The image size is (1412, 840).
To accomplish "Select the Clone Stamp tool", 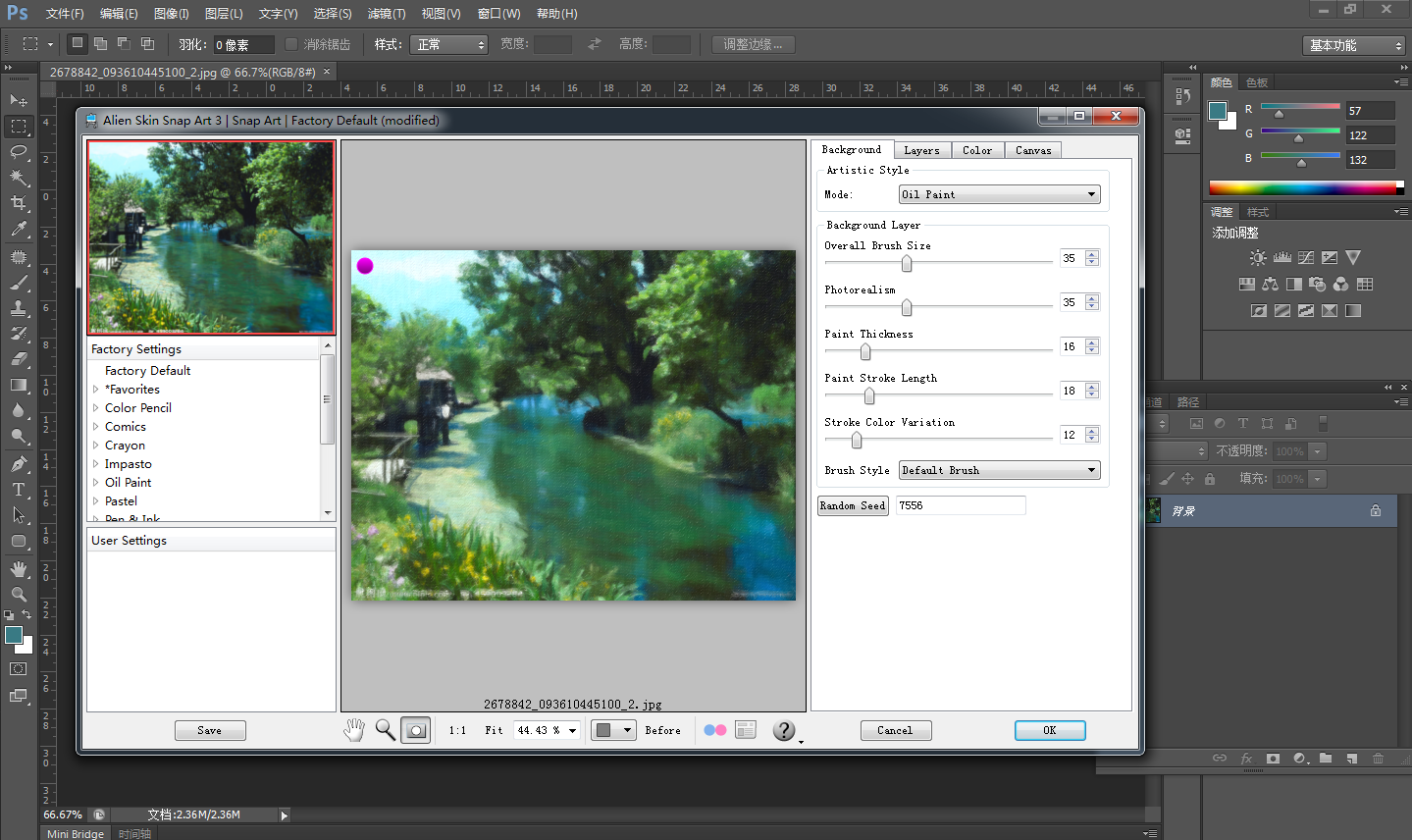I will coord(19,308).
